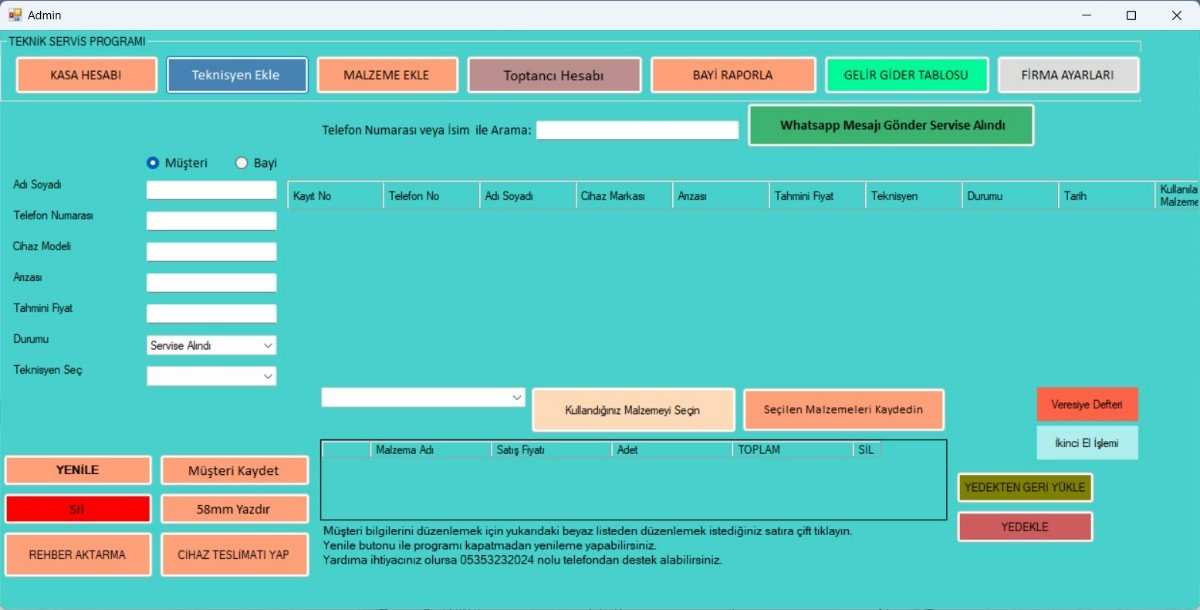Print receipt with 58mm Yazdır

[234, 508]
